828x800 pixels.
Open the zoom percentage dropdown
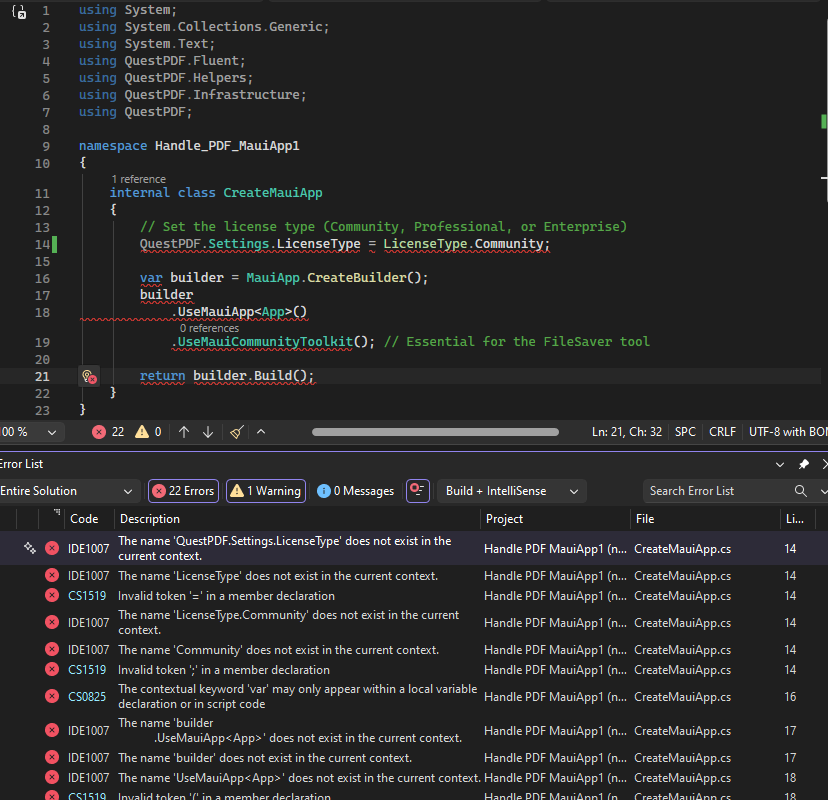(52, 432)
